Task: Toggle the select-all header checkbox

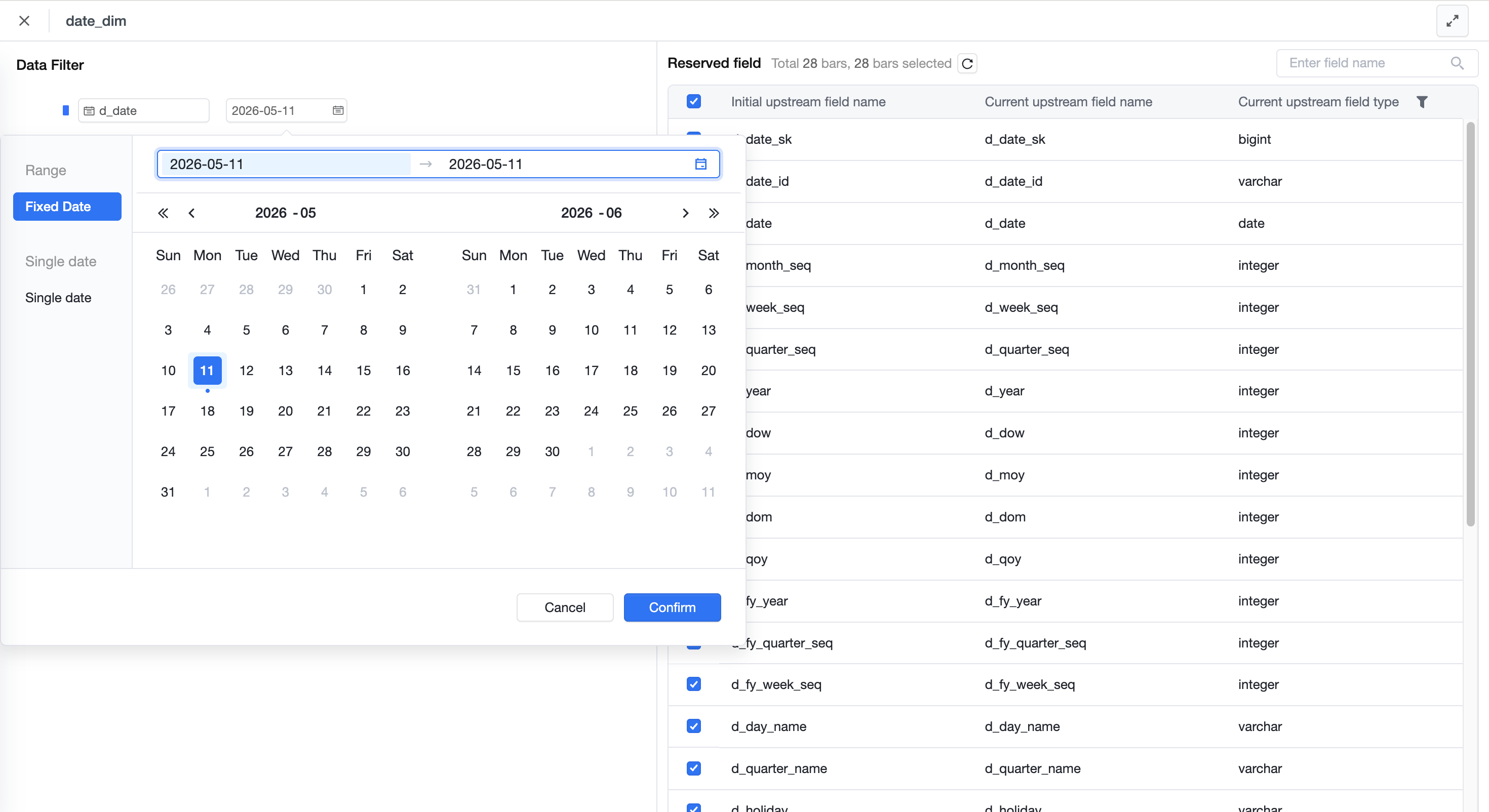Action: point(694,102)
